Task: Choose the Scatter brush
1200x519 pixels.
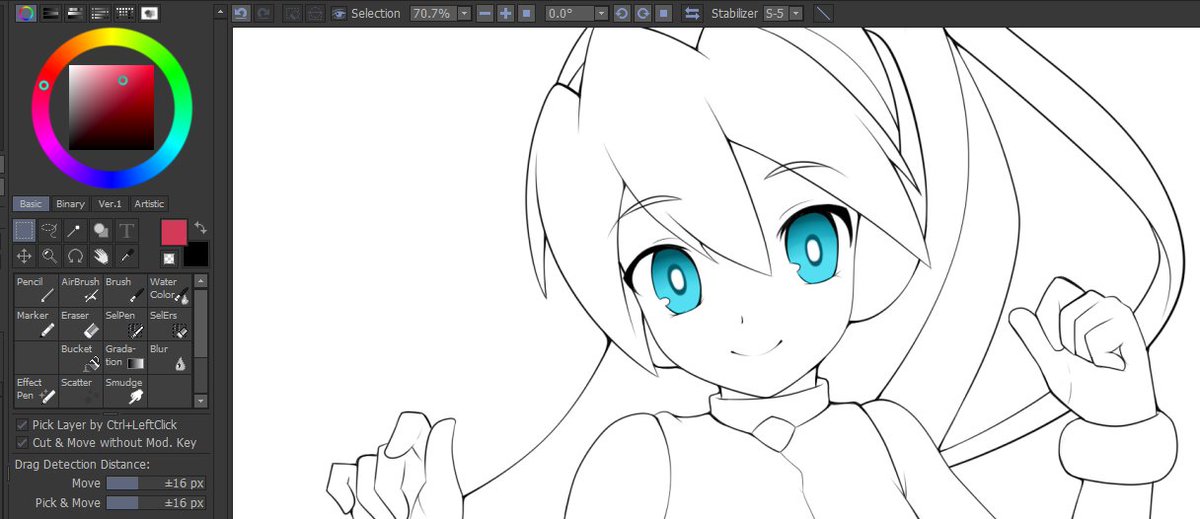Action: (80, 390)
